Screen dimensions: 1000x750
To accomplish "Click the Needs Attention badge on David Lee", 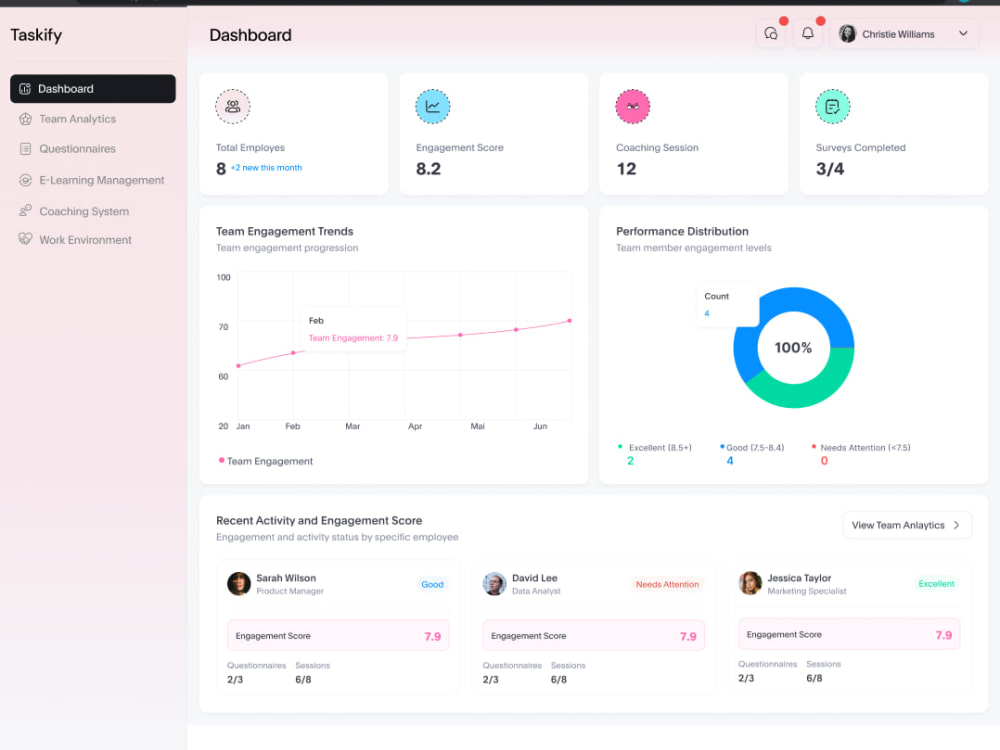I will click(667, 584).
